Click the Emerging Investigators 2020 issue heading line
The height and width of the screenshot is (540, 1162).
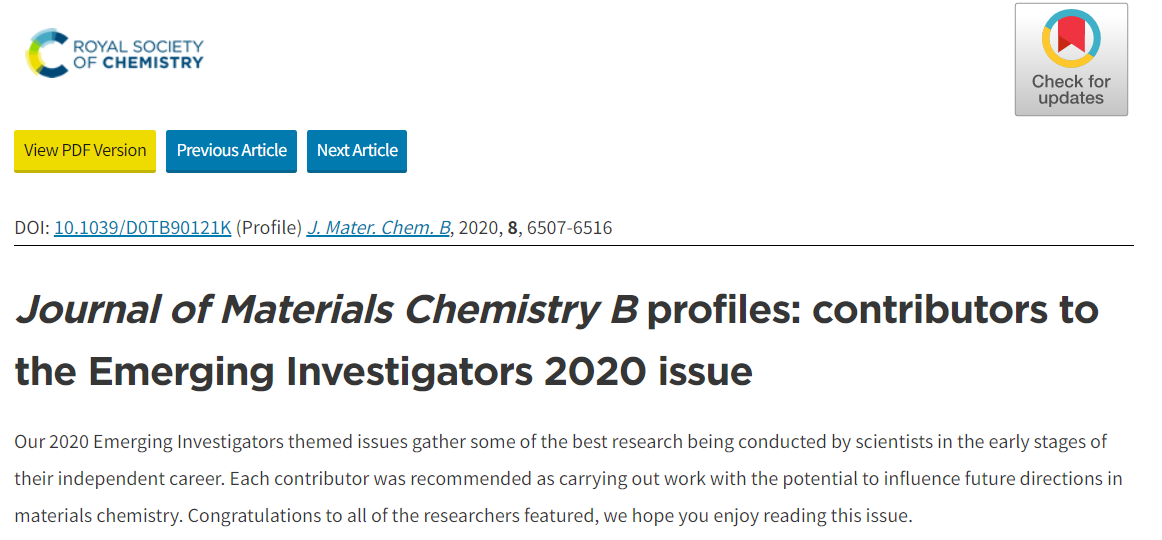[x=383, y=372]
